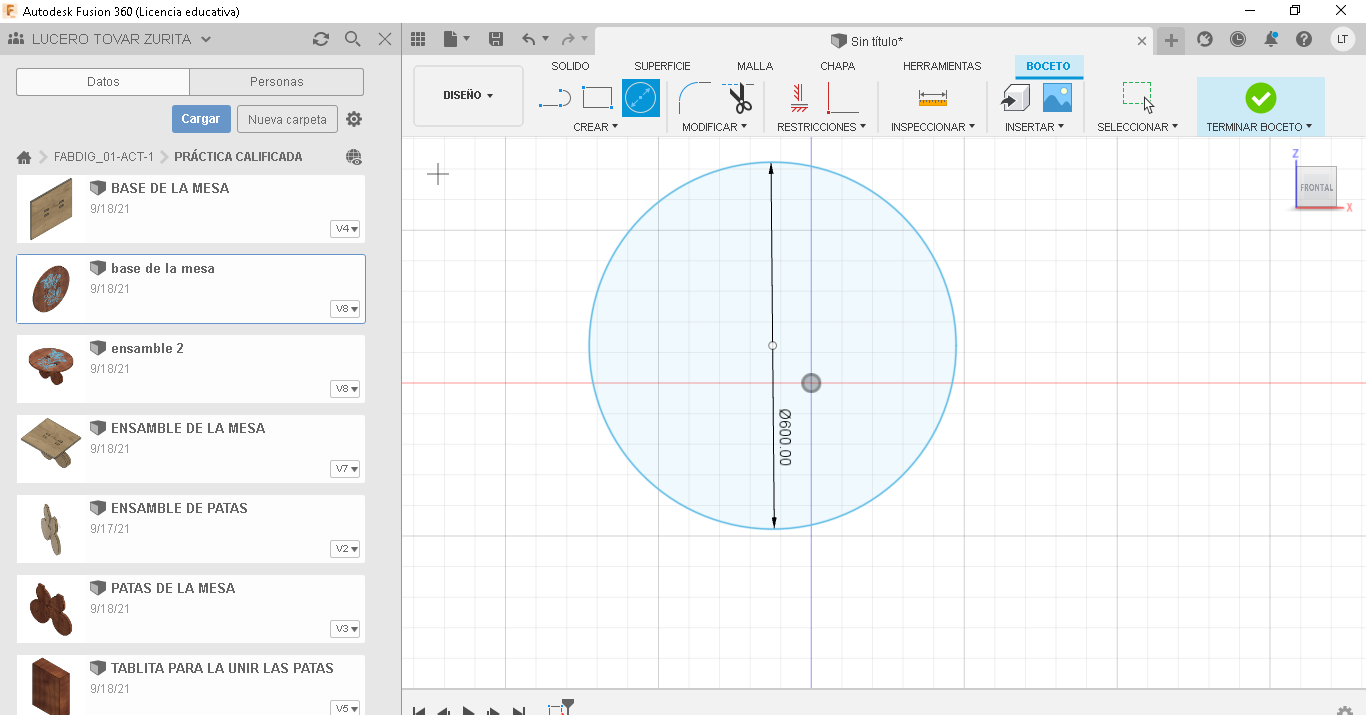
Task: Close the Sin título document tab
Action: tap(1142, 41)
